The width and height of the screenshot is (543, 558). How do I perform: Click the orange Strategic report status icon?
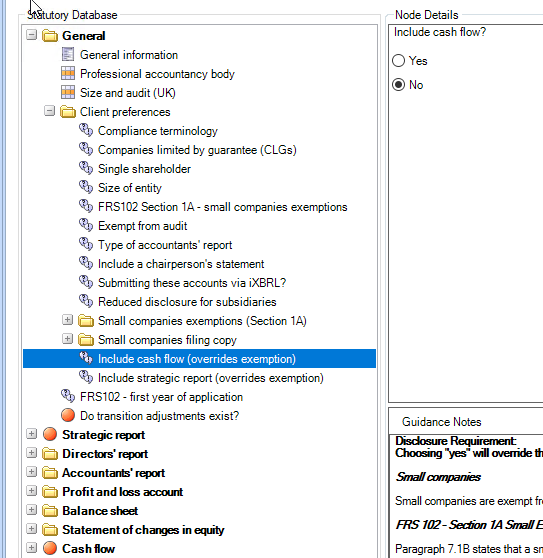pos(50,434)
